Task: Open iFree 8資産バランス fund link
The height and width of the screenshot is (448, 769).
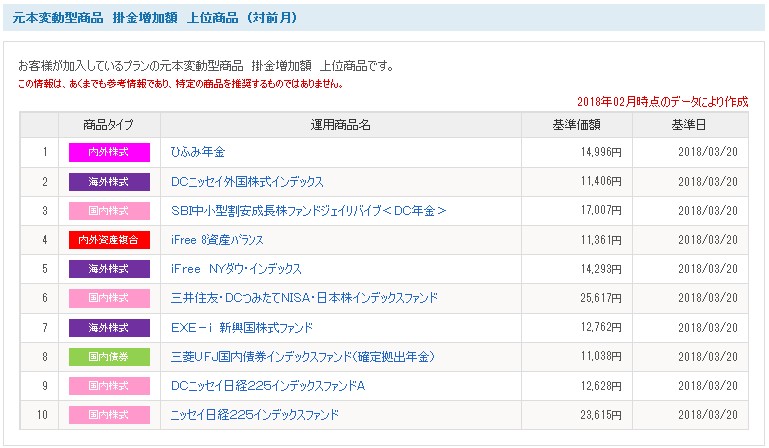Action: (217, 240)
